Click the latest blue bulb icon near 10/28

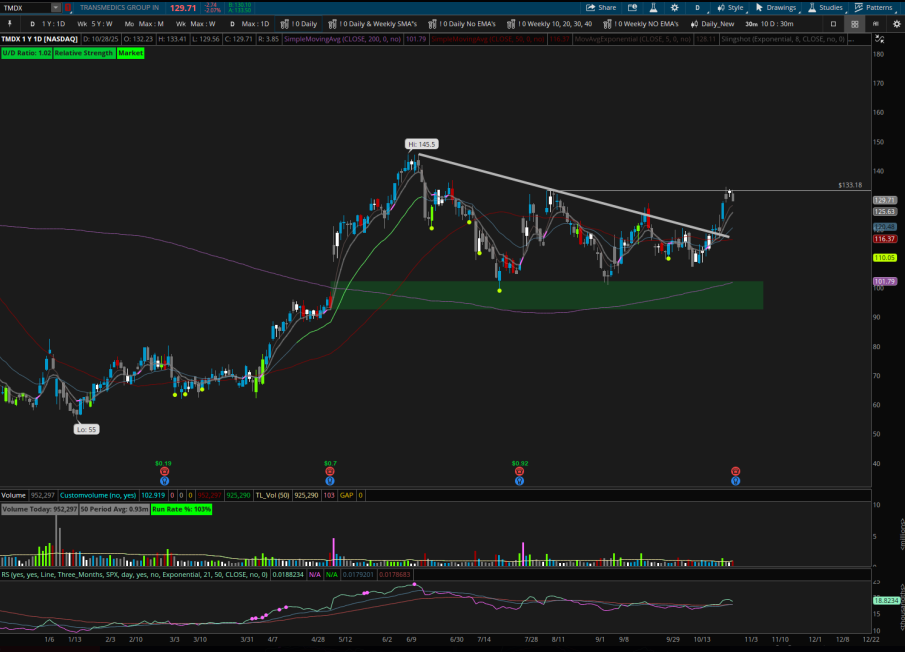[735, 481]
